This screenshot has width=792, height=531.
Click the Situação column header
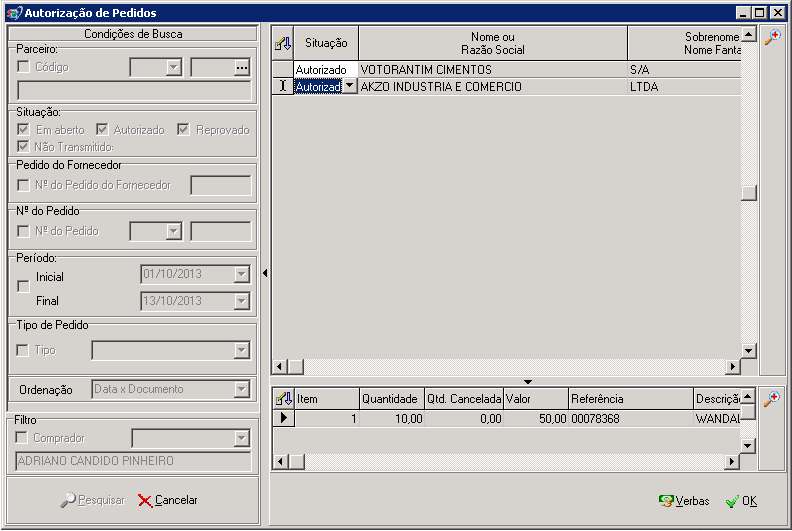pyautogui.click(x=326, y=43)
